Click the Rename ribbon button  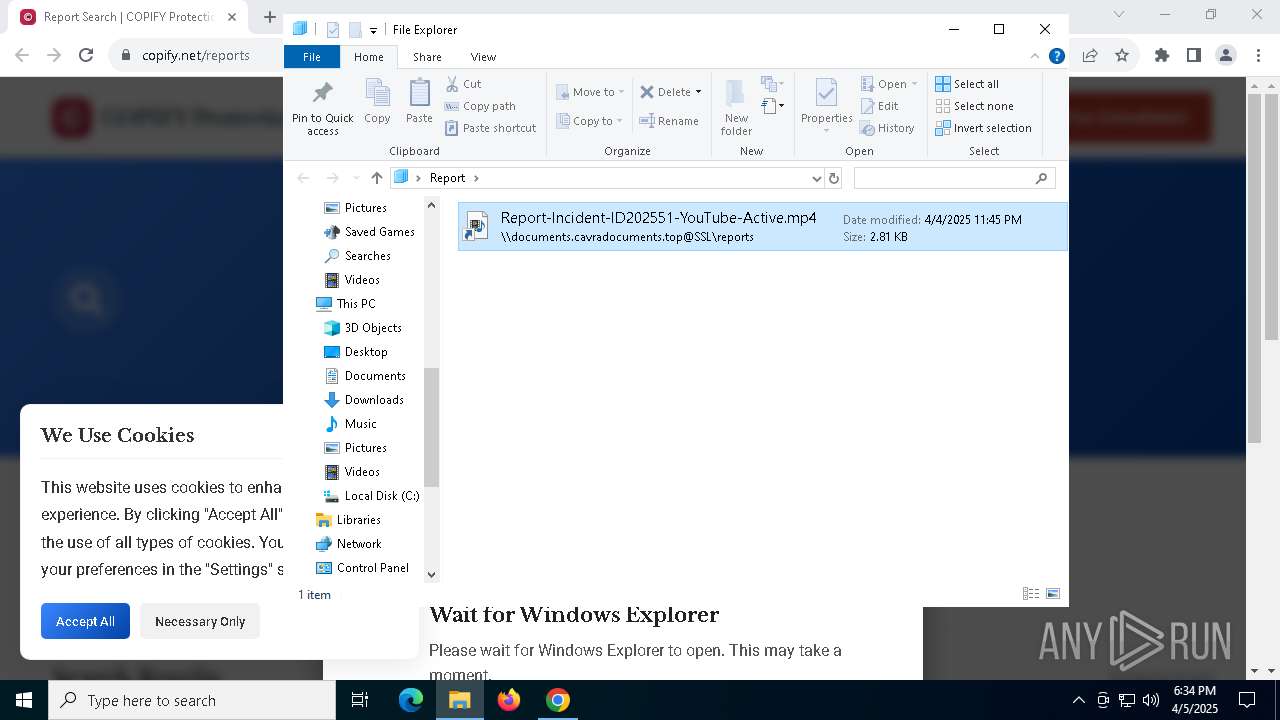[x=669, y=121]
